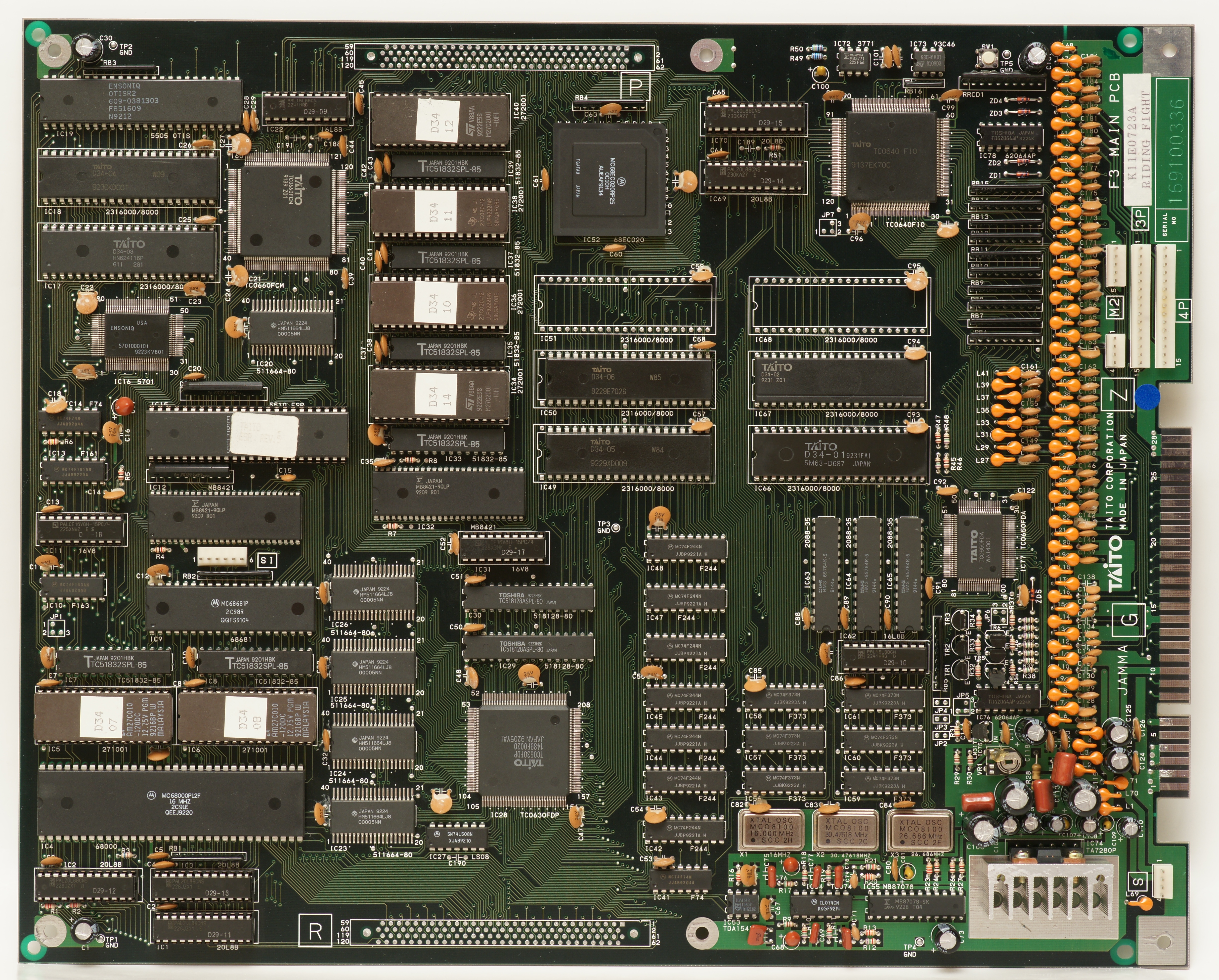1219x980 pixels.
Task: Click the 30.47618 MHz crystal oscillator X2
Action: 846,830
